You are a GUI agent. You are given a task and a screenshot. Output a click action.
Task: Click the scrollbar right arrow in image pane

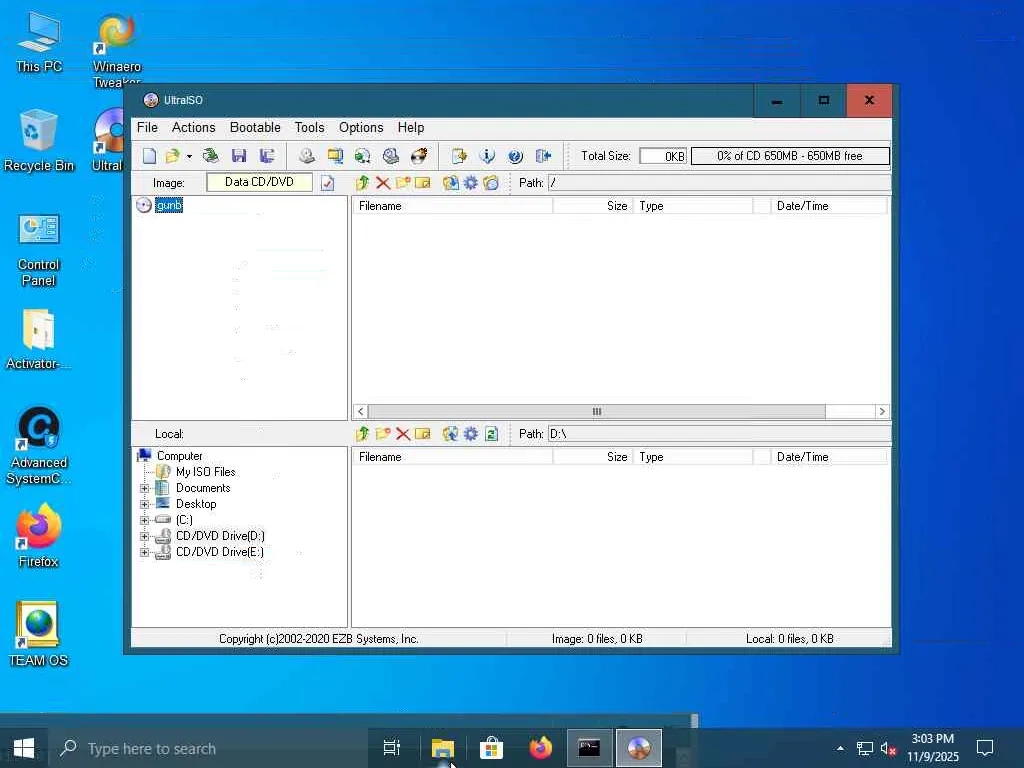point(882,411)
